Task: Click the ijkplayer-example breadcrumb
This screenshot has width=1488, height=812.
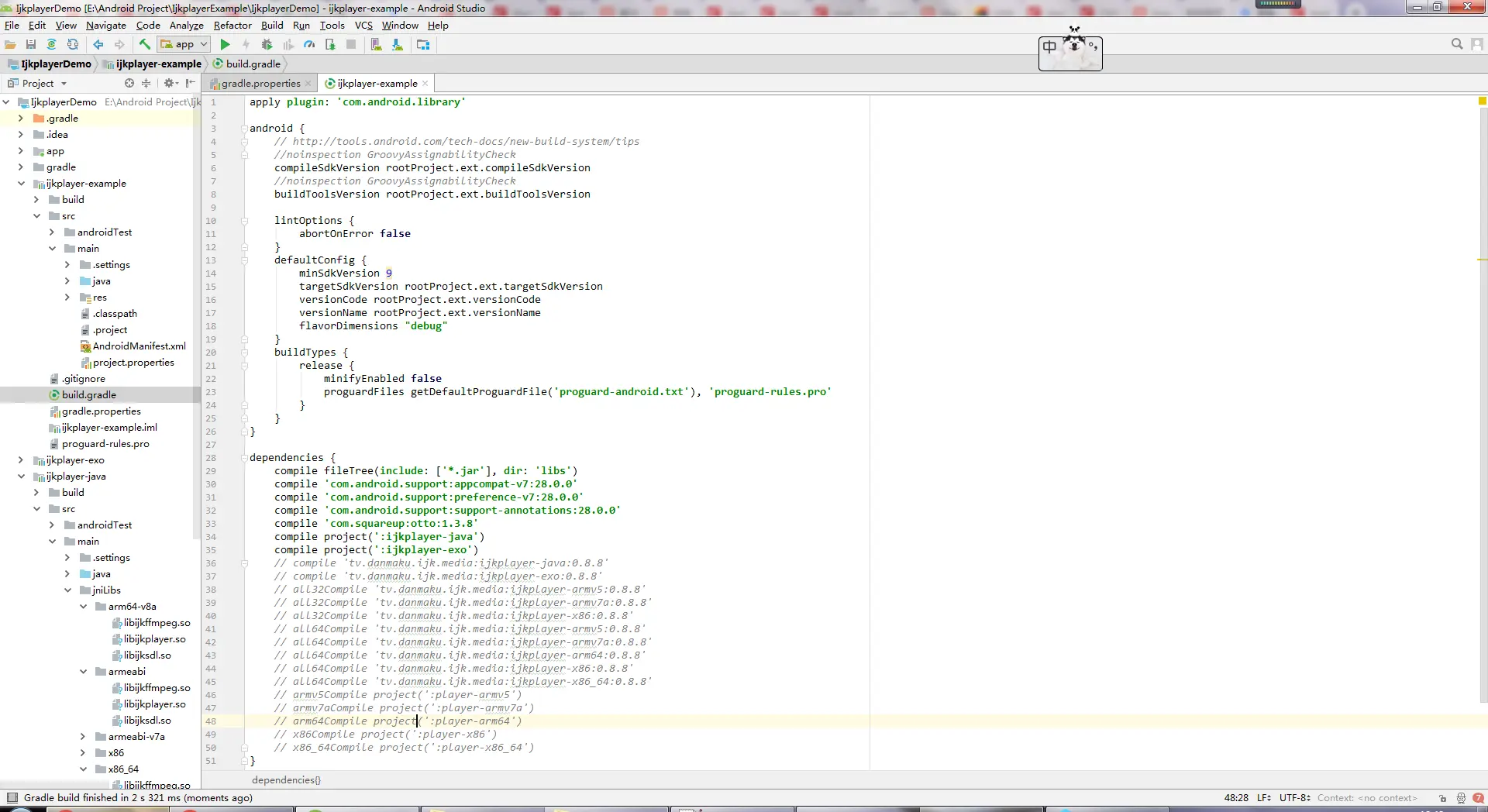Action: [153, 64]
